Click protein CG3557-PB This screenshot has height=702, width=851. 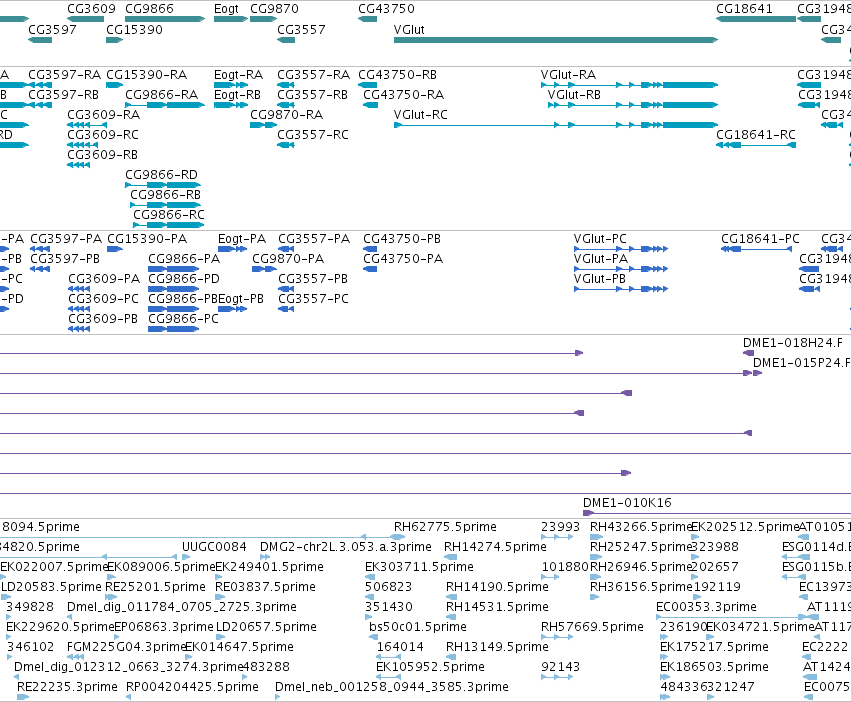tap(286, 289)
